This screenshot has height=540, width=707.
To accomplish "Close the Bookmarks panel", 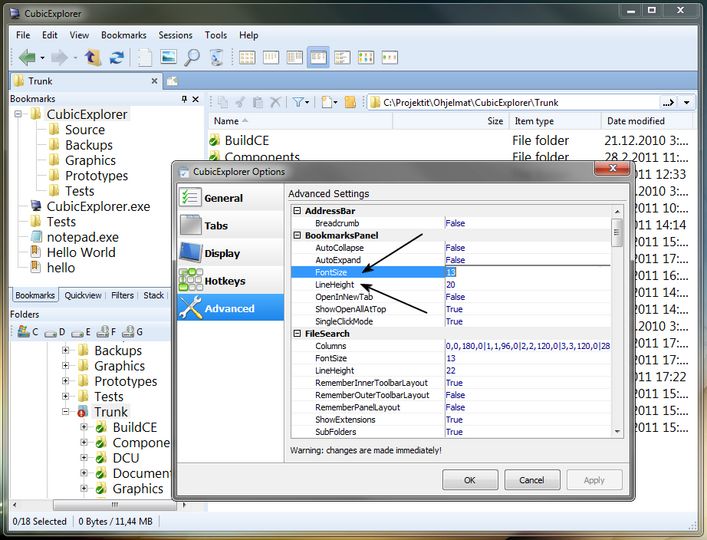I will [196, 99].
